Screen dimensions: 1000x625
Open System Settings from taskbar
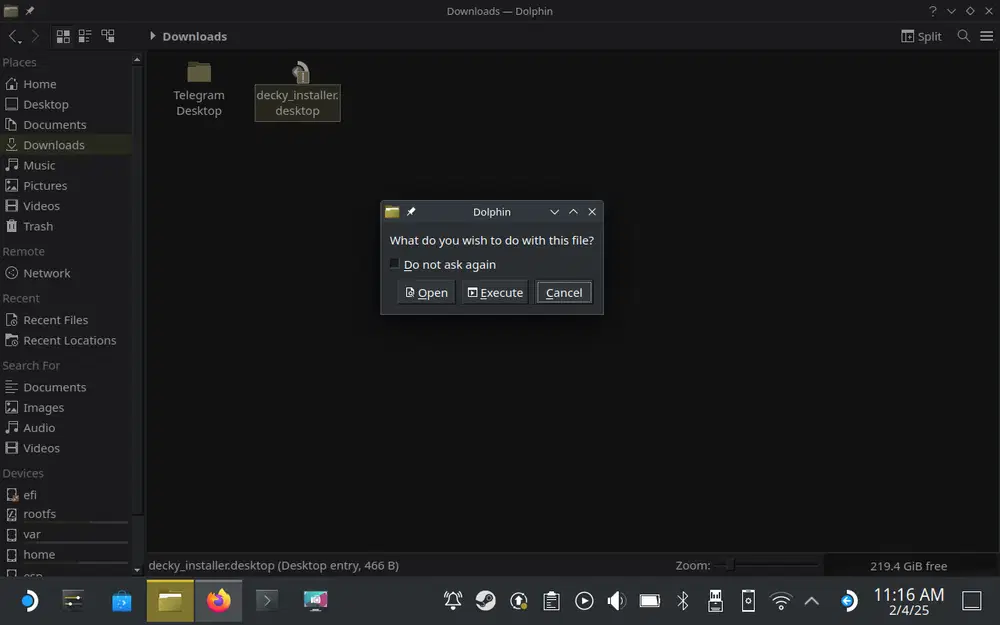point(73,601)
